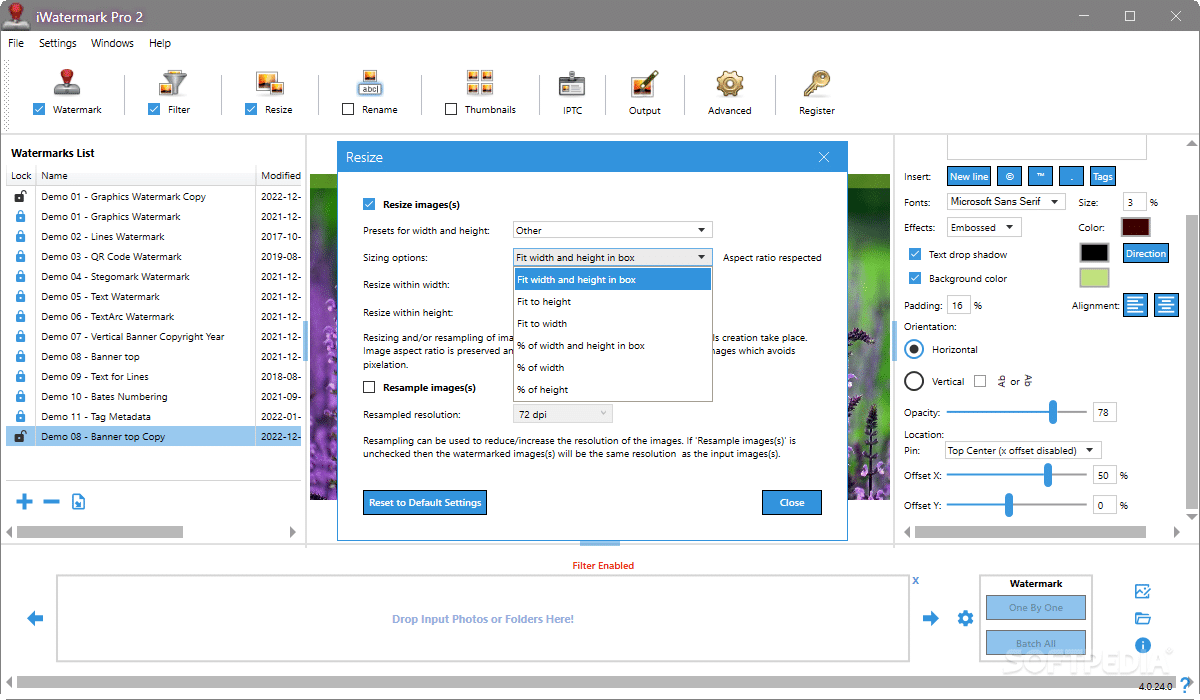Choose 'Fit to height' option
The height and width of the screenshot is (700, 1200).
[612, 301]
